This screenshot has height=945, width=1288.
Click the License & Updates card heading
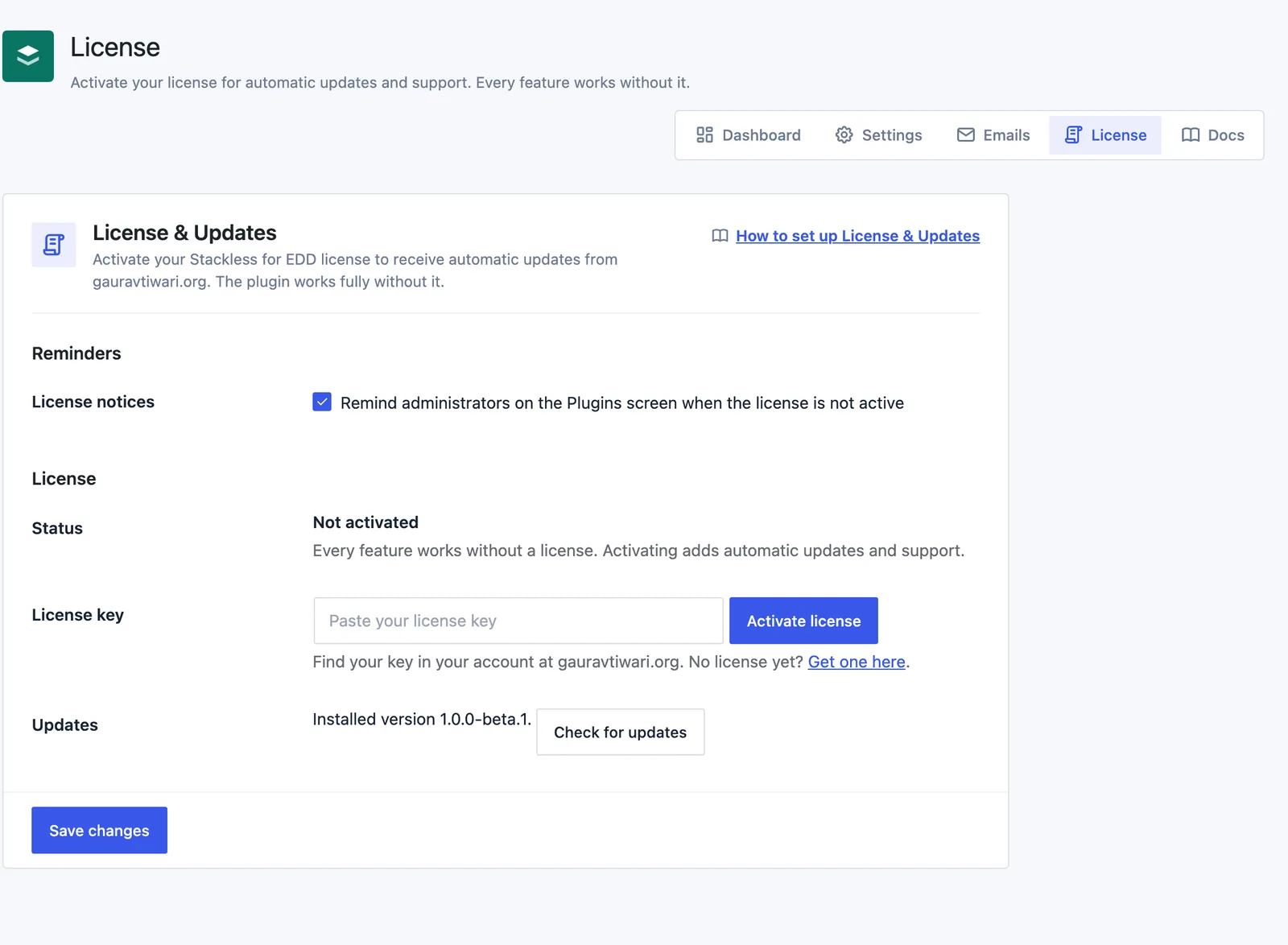click(184, 233)
